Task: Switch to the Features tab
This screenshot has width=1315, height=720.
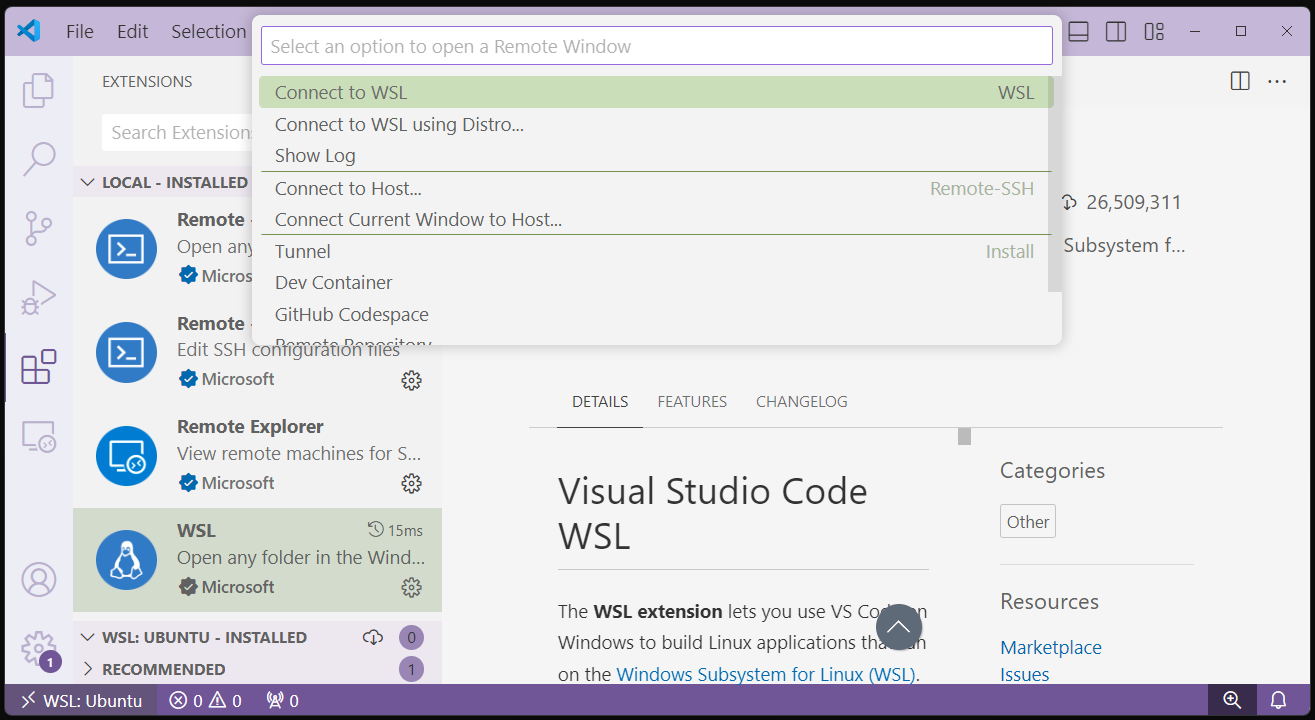Action: [x=692, y=401]
